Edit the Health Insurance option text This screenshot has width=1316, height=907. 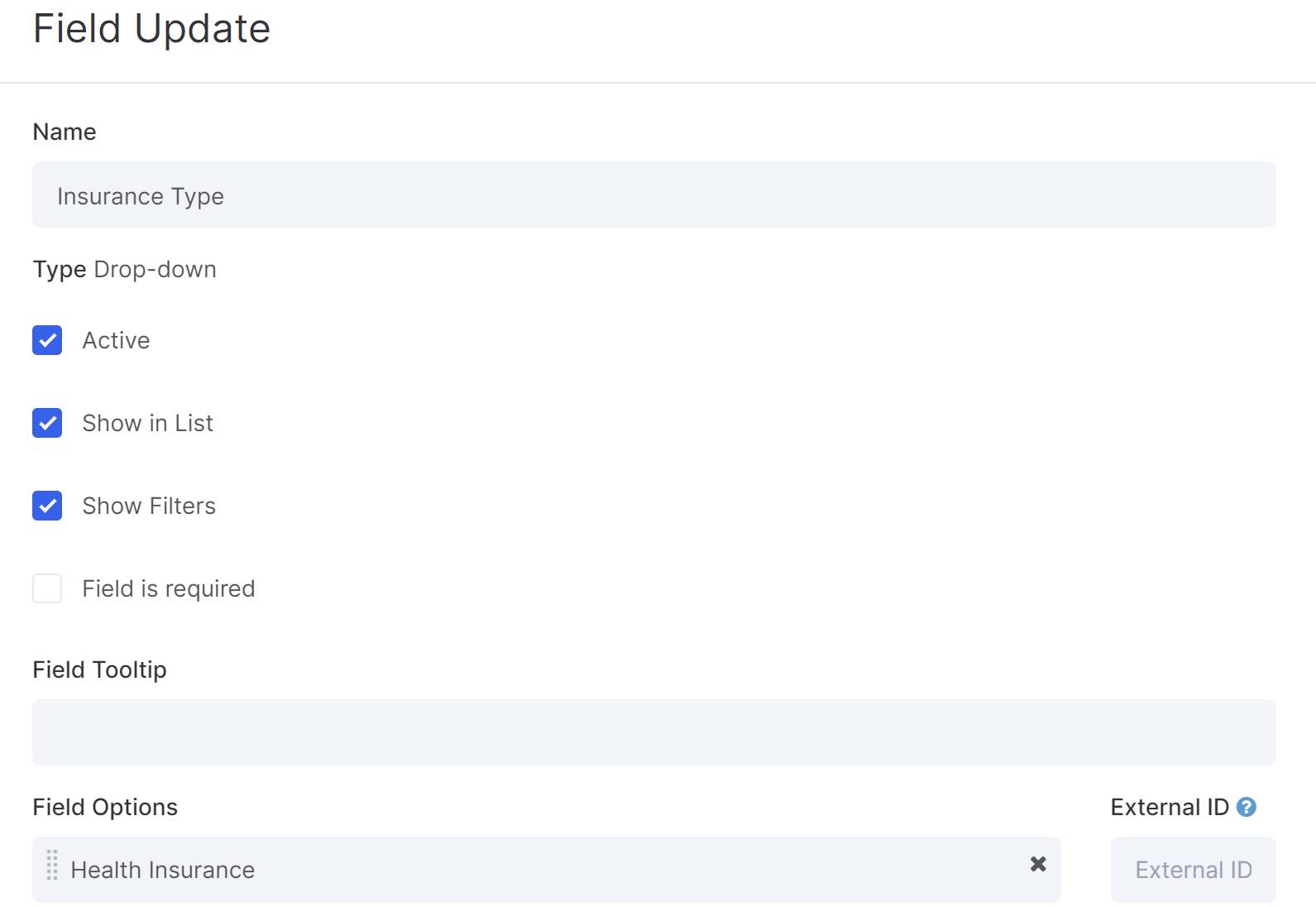(546, 870)
